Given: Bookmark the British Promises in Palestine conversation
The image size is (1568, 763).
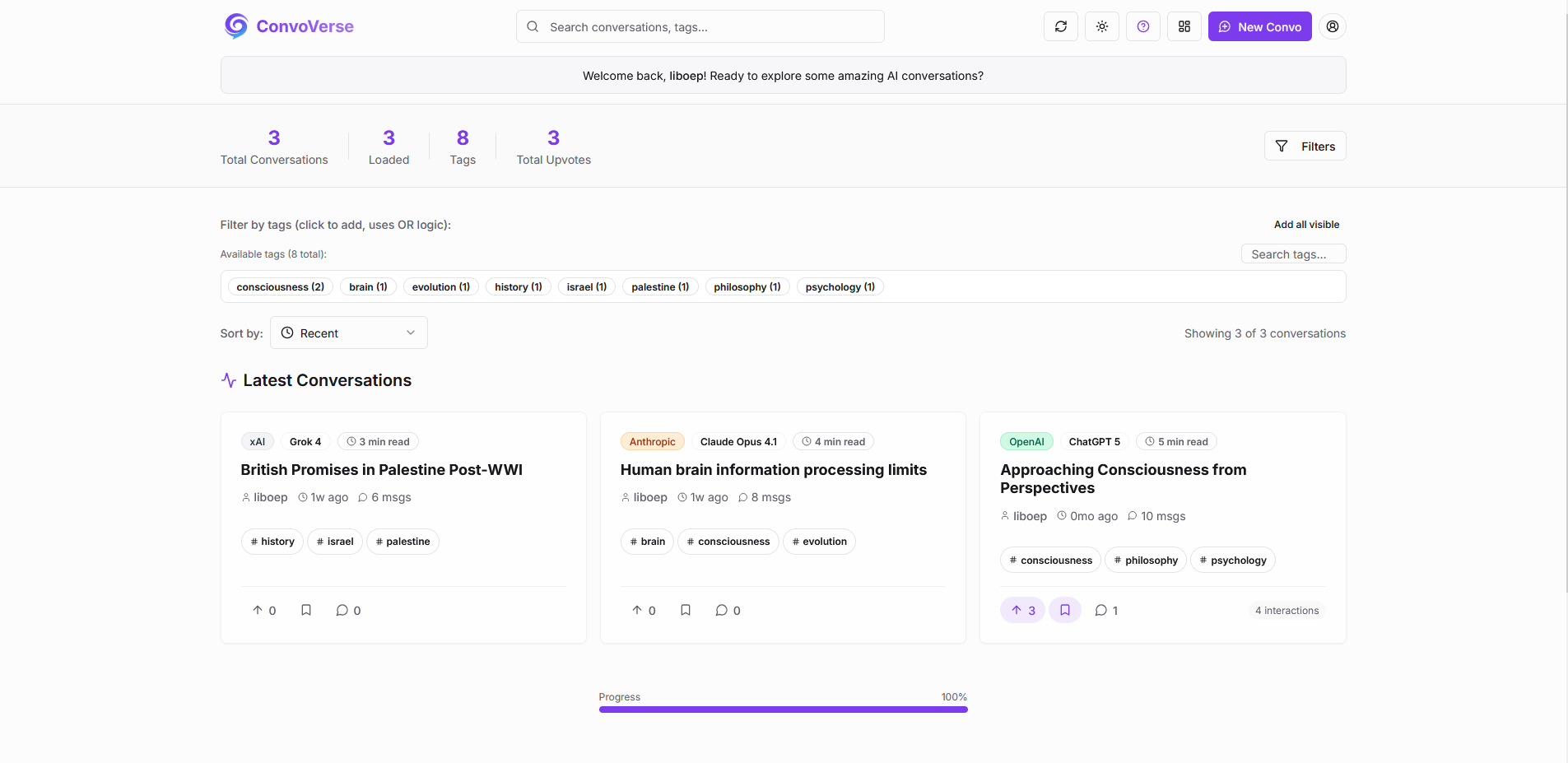Looking at the screenshot, I should 306,610.
